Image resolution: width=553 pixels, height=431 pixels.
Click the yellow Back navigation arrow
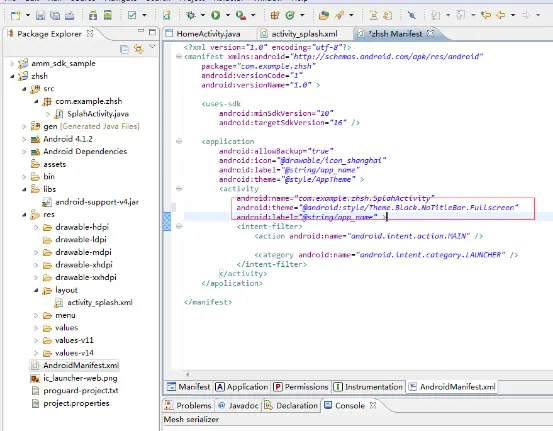[x=500, y=15]
